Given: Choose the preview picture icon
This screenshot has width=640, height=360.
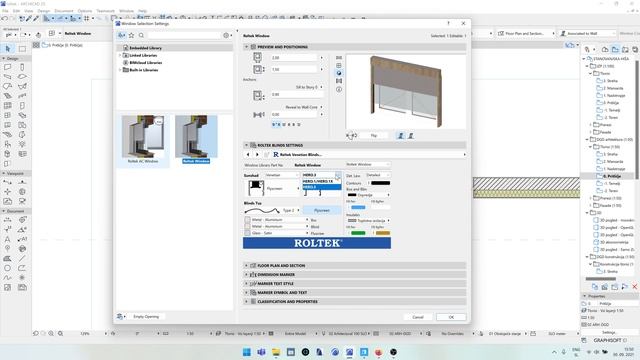Looking at the screenshot, I should point(339,81).
